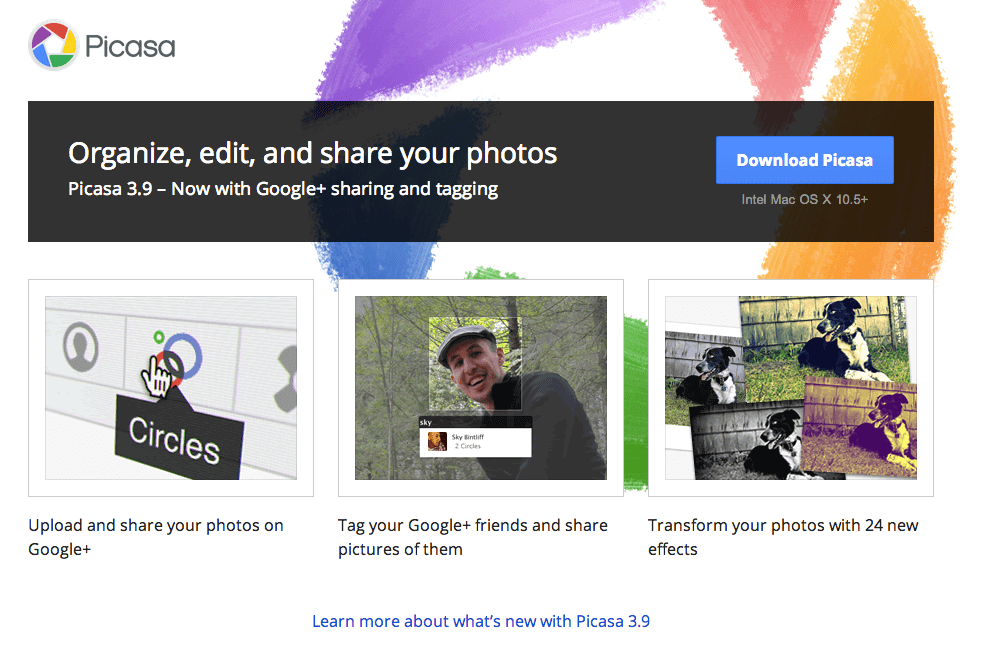Click 'Picasa 3.9 – Now with Google+ sharing' subtitle
991x662 pixels.
point(283,189)
